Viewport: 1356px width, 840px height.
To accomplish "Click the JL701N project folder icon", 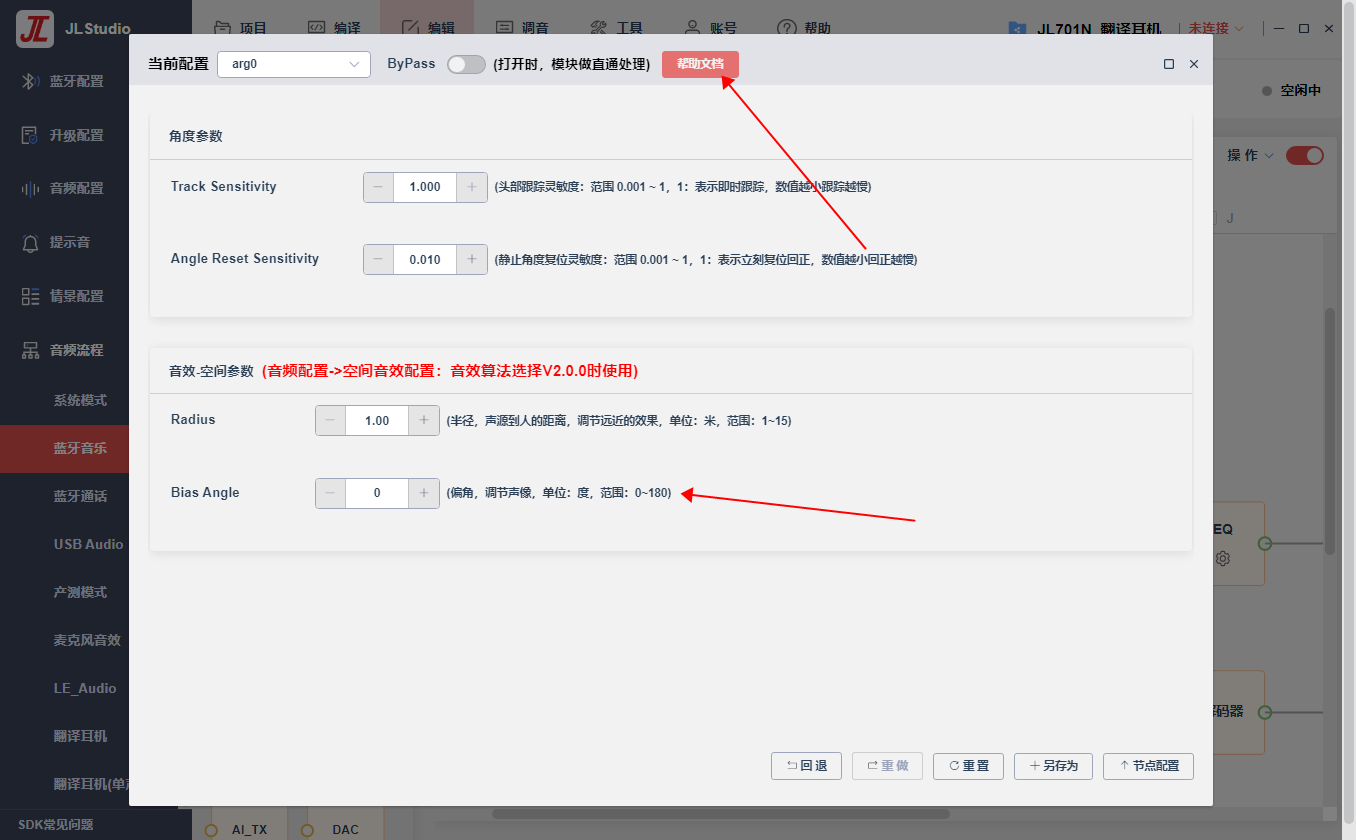I will coord(1017,29).
